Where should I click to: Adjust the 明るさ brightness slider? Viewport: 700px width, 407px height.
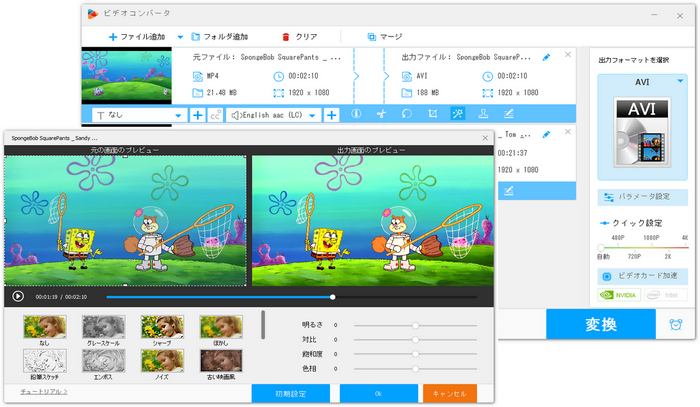tap(413, 325)
